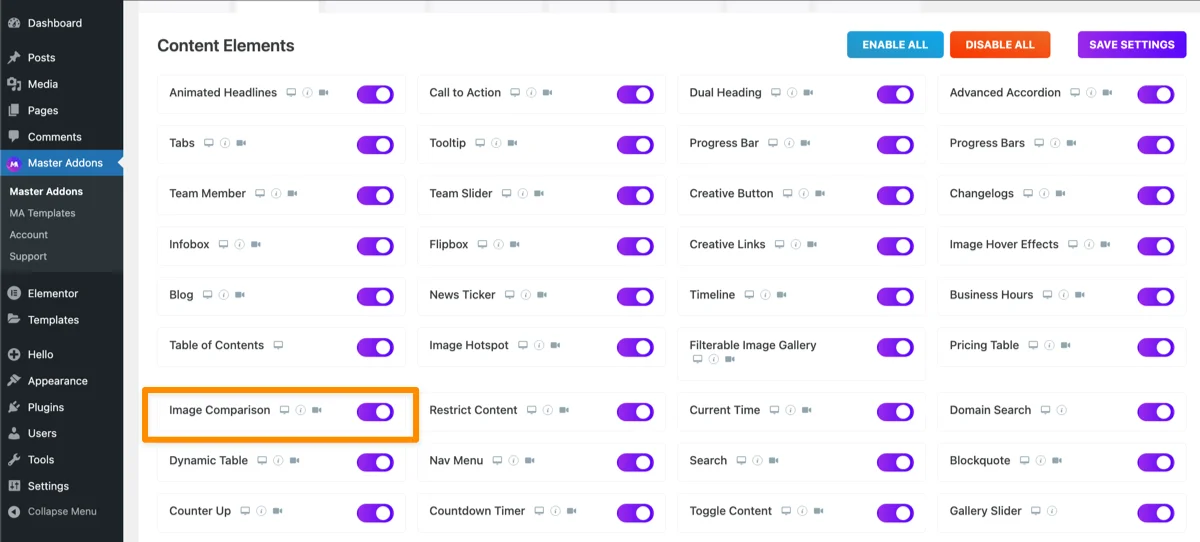
Task: Click demo monitor icon for Progress Bar
Action: click(773, 144)
